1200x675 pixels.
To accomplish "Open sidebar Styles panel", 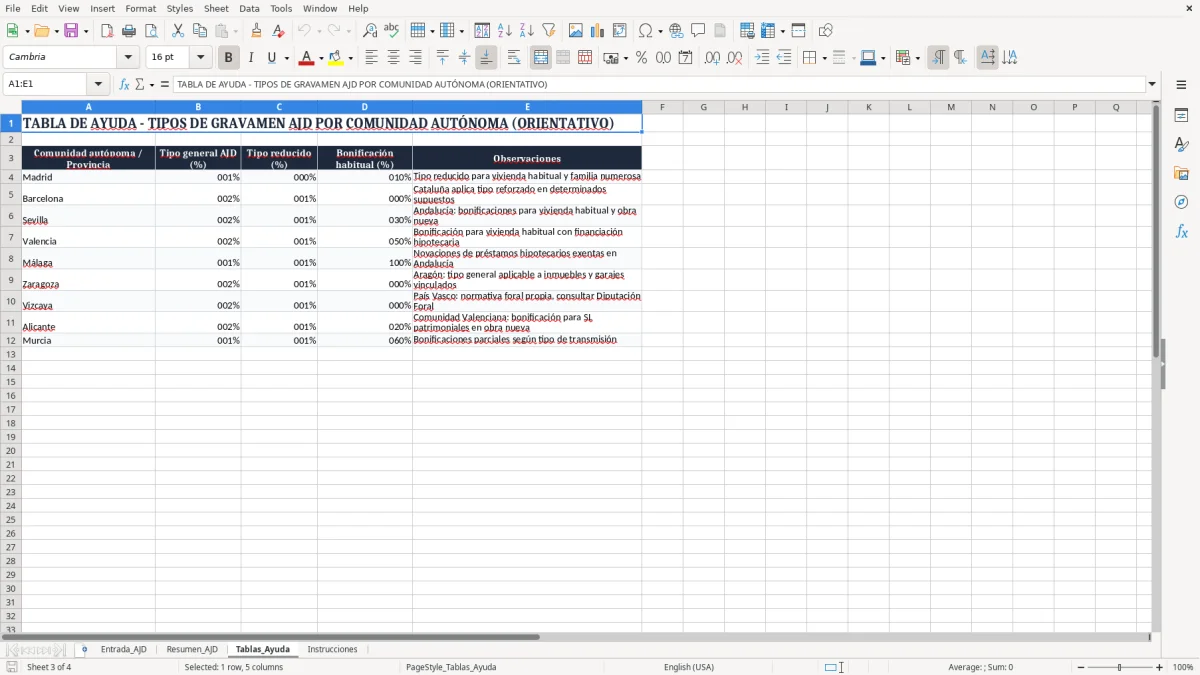I will point(1181,144).
